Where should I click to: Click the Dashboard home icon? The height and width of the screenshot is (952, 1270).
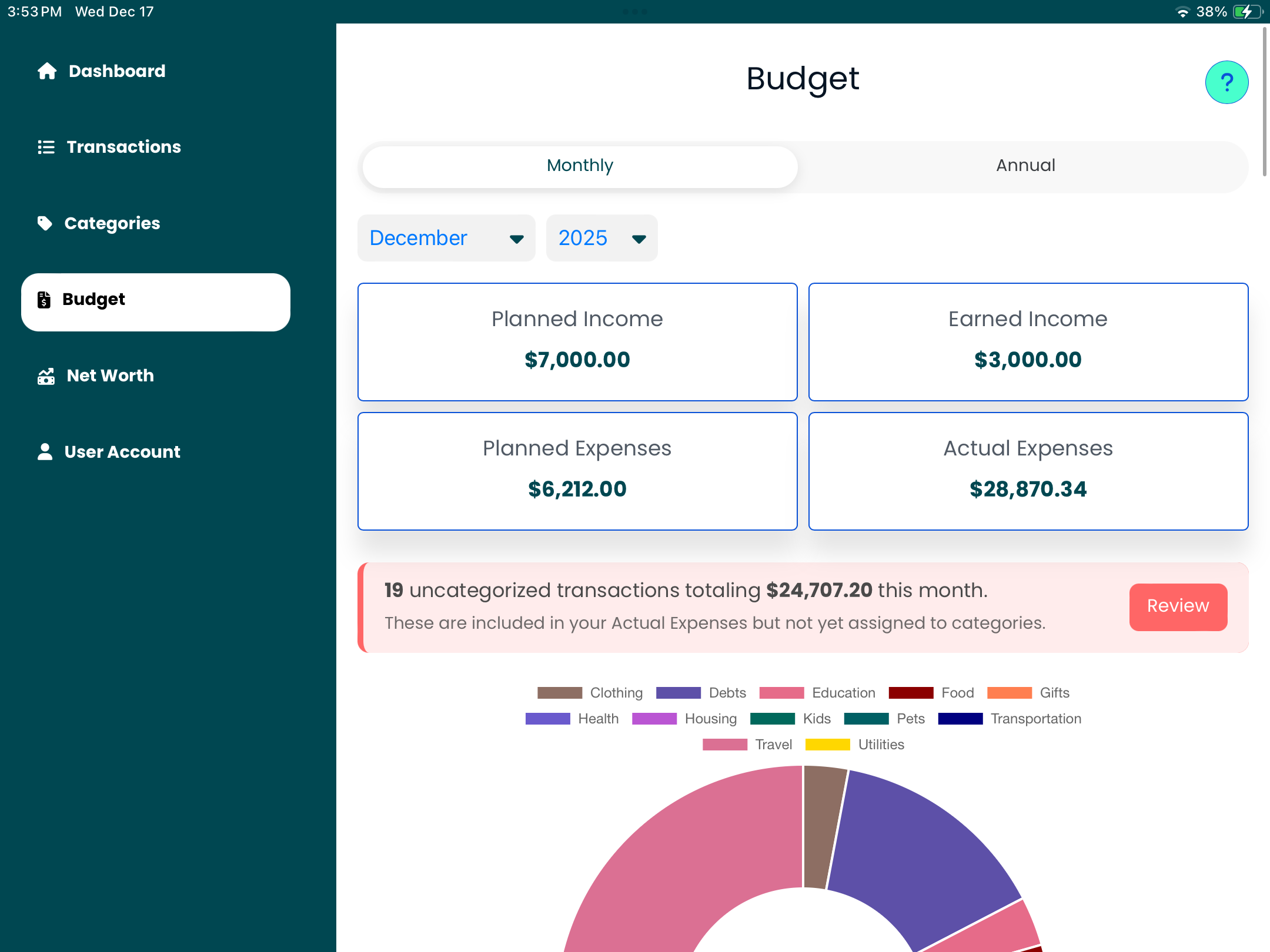[47, 71]
